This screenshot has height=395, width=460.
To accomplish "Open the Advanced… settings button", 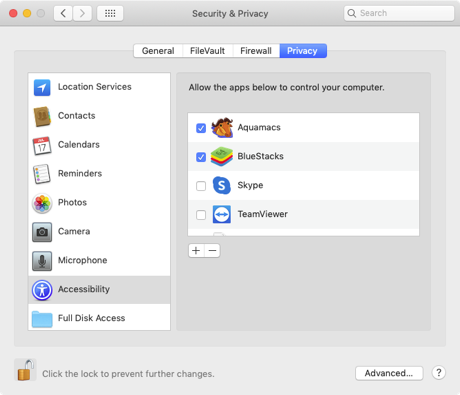I will tap(389, 373).
